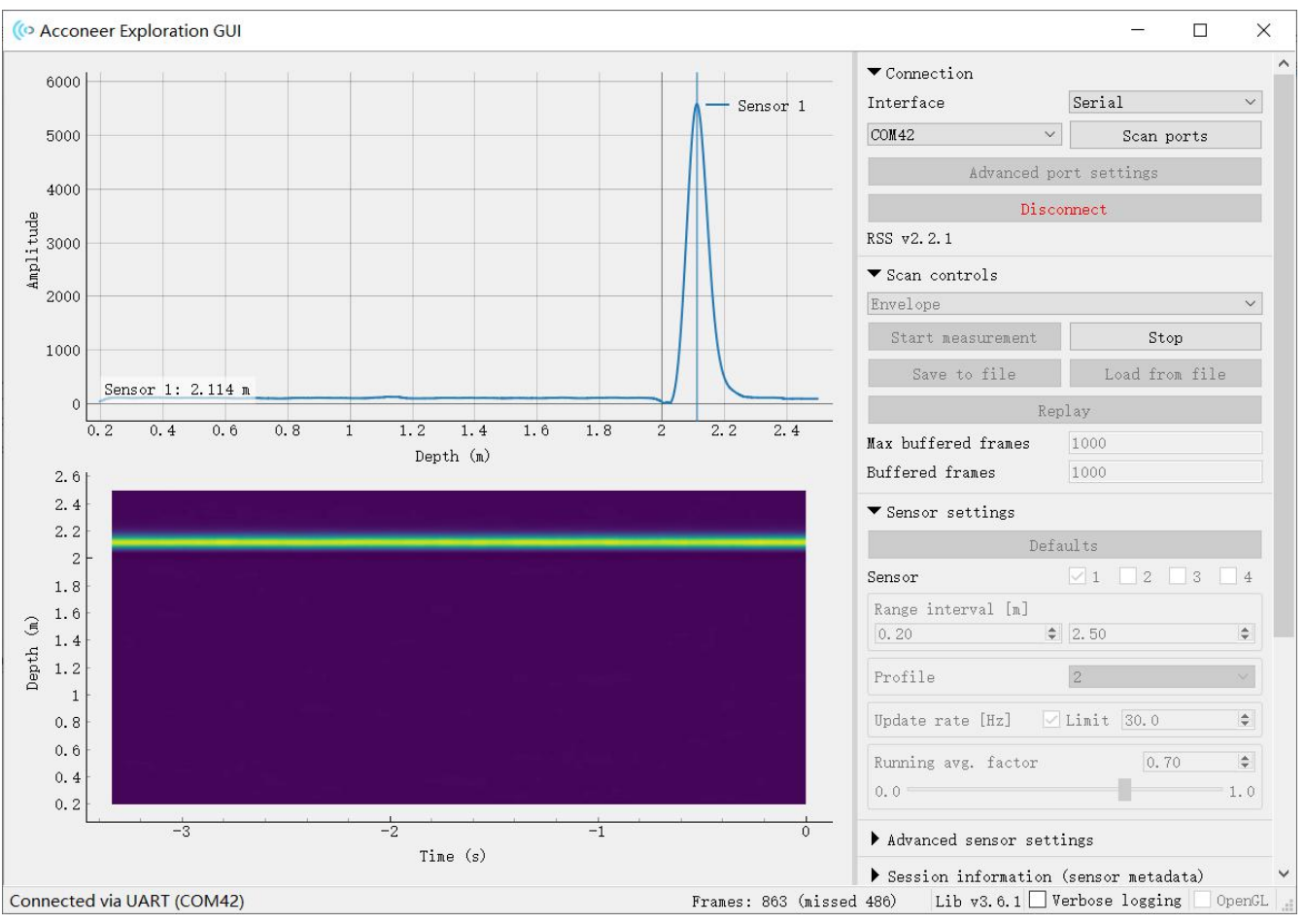
Task: Close the Acconeer Exploration GUI window
Action: pos(1263,30)
